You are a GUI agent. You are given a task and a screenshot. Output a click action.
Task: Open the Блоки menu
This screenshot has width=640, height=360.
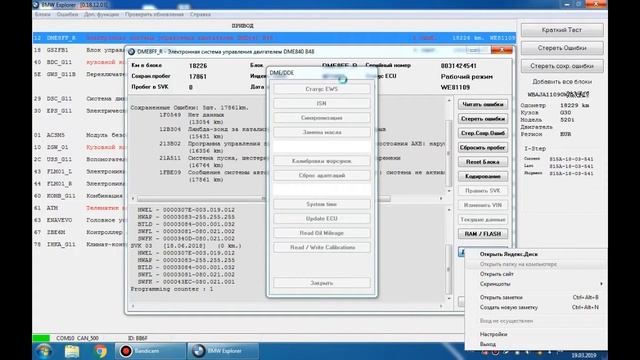point(43,14)
